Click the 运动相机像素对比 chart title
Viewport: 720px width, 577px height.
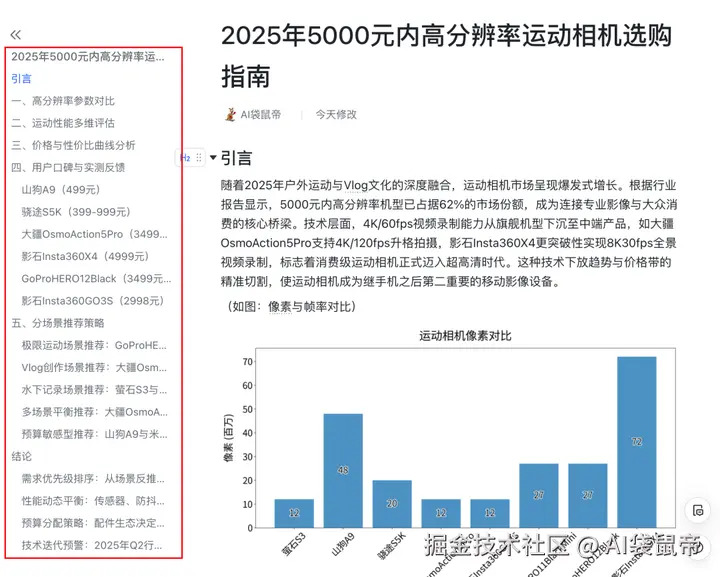pyautogui.click(x=465, y=336)
